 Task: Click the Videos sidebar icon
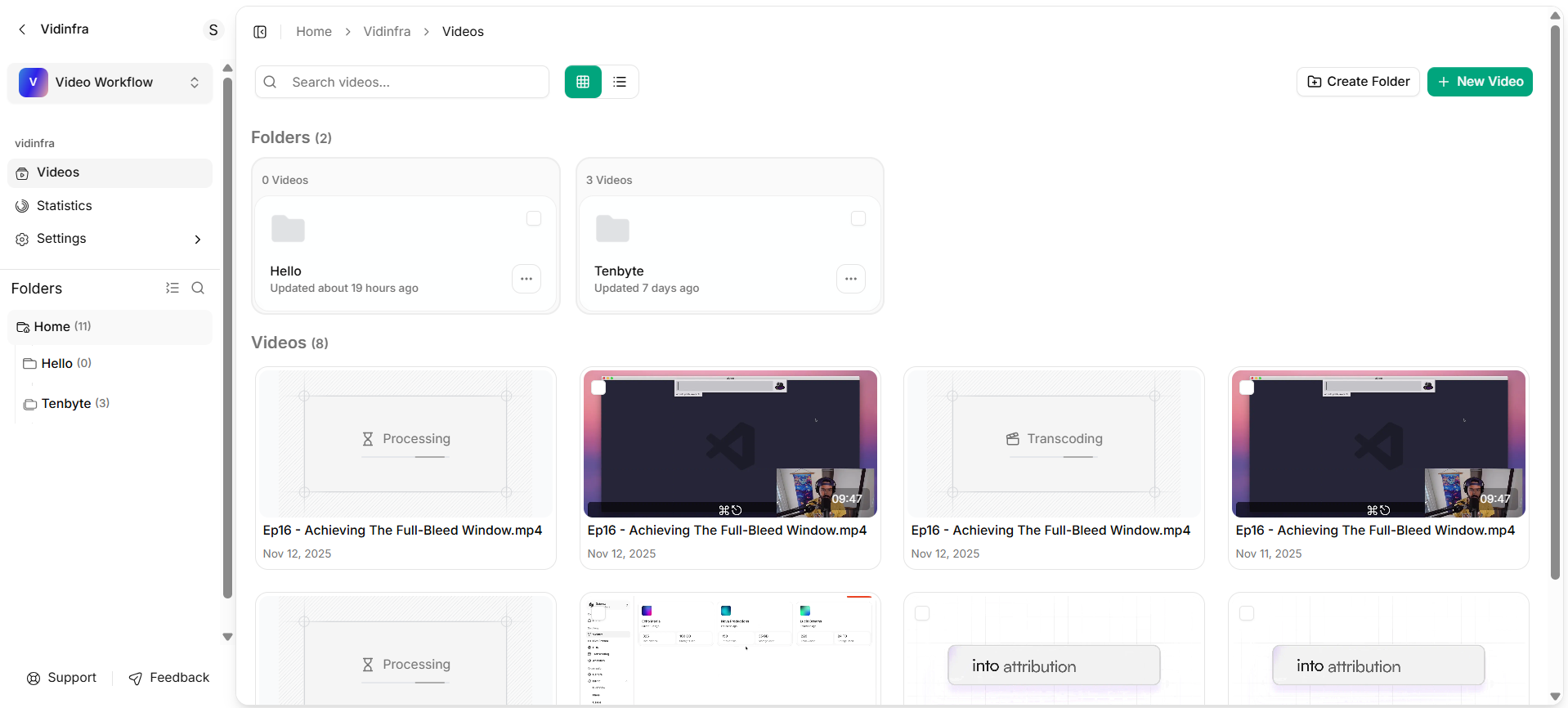point(22,173)
